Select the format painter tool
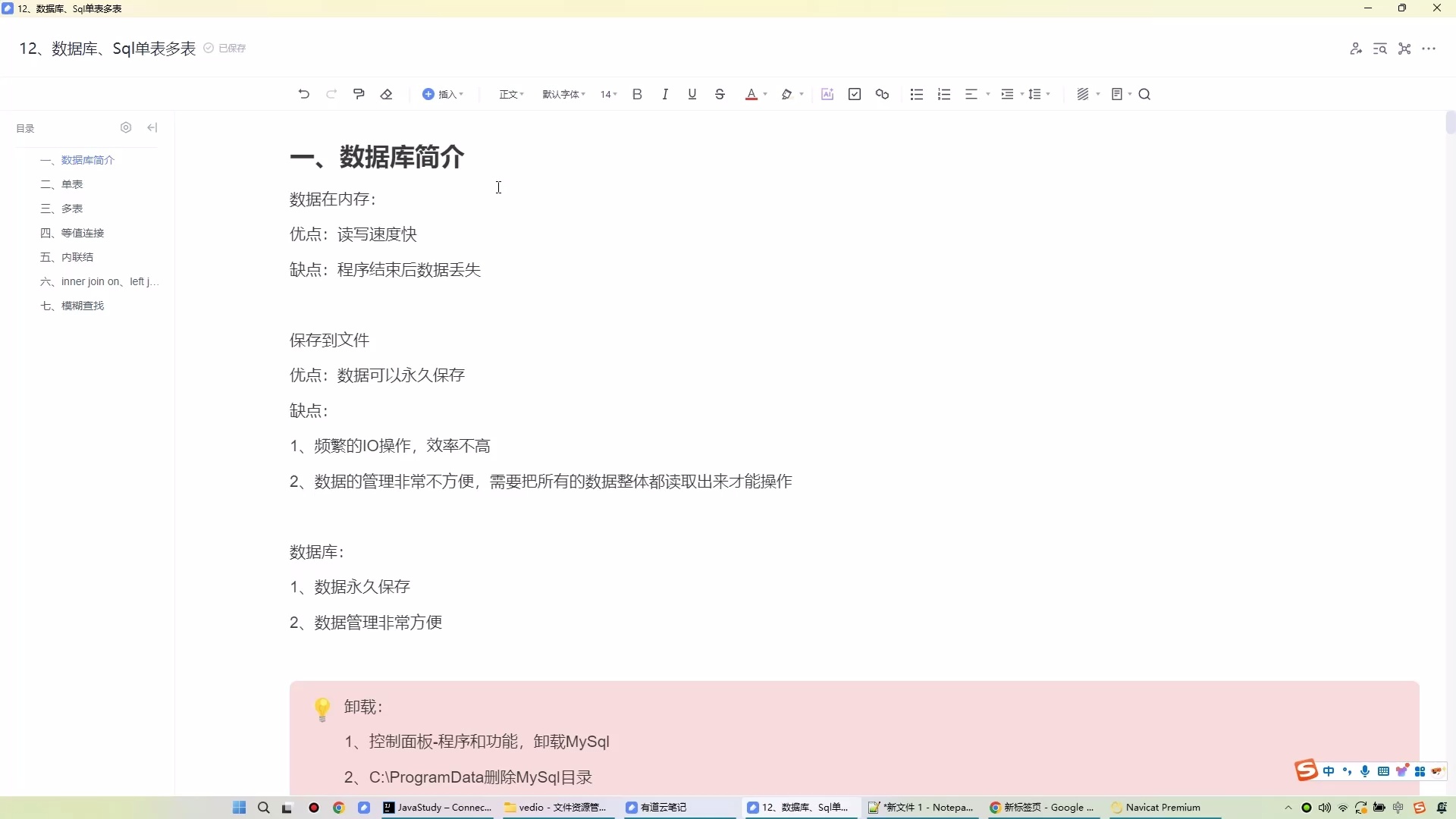 (358, 93)
